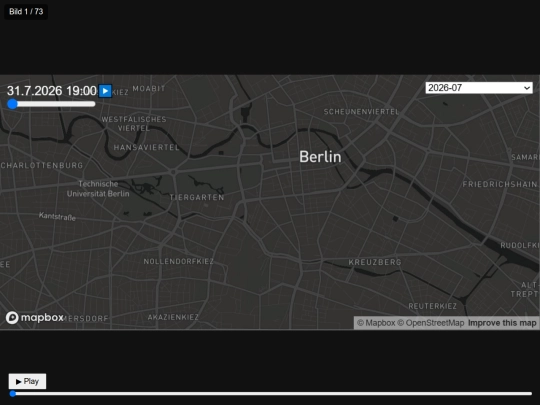Click the blue map play icon
The image size is (540, 405).
point(105,91)
